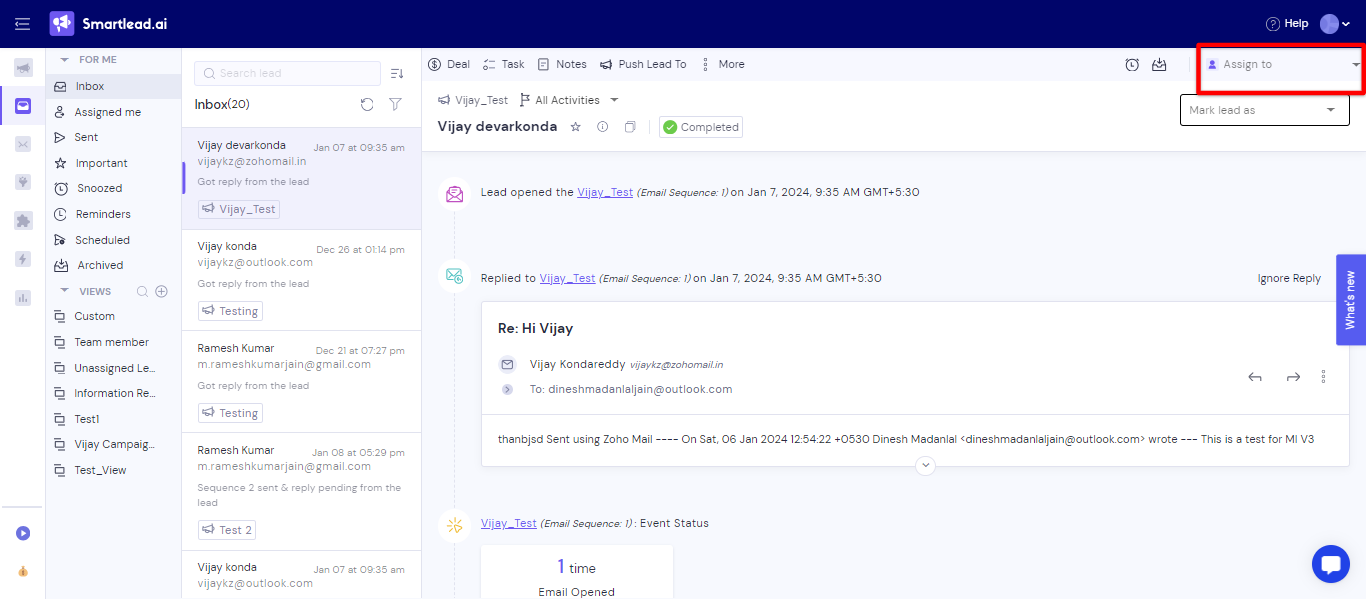Click the Completed status badge
The height and width of the screenshot is (599, 1366).
pos(700,127)
